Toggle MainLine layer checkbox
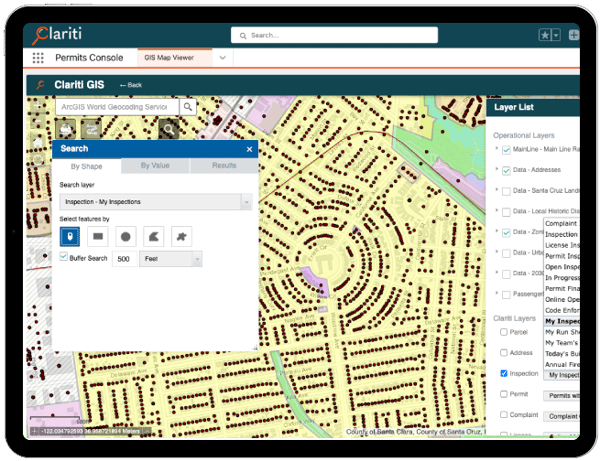600x461 pixels. [506, 150]
